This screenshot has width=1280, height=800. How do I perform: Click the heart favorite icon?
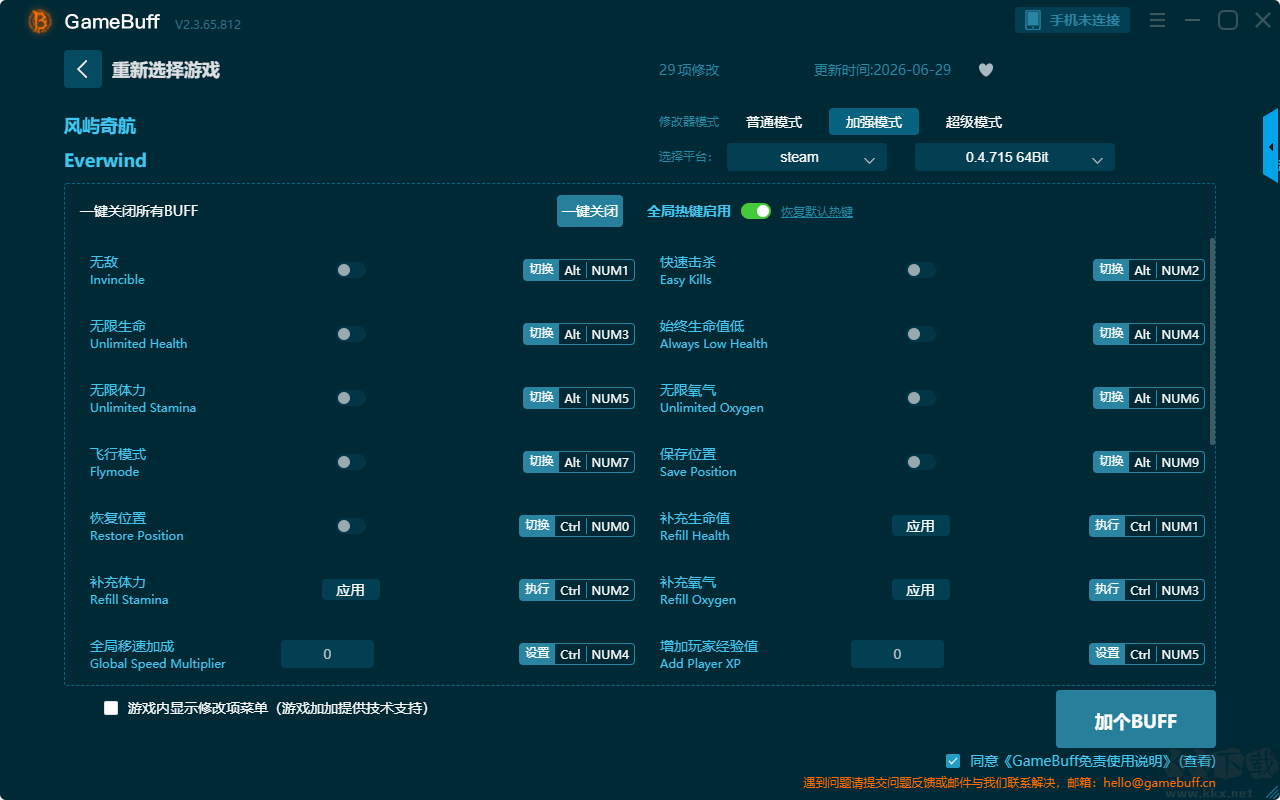[x=985, y=70]
